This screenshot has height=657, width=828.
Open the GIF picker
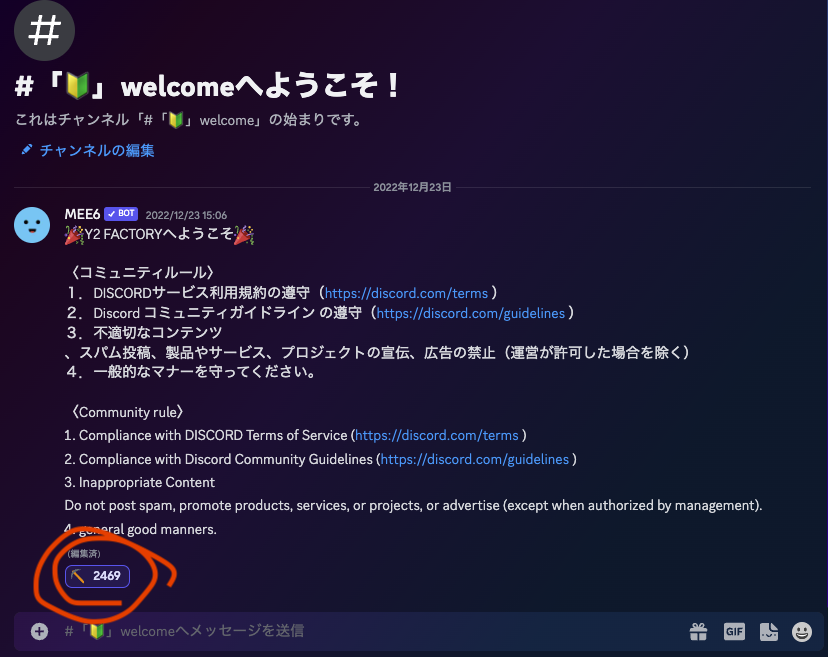pos(734,631)
